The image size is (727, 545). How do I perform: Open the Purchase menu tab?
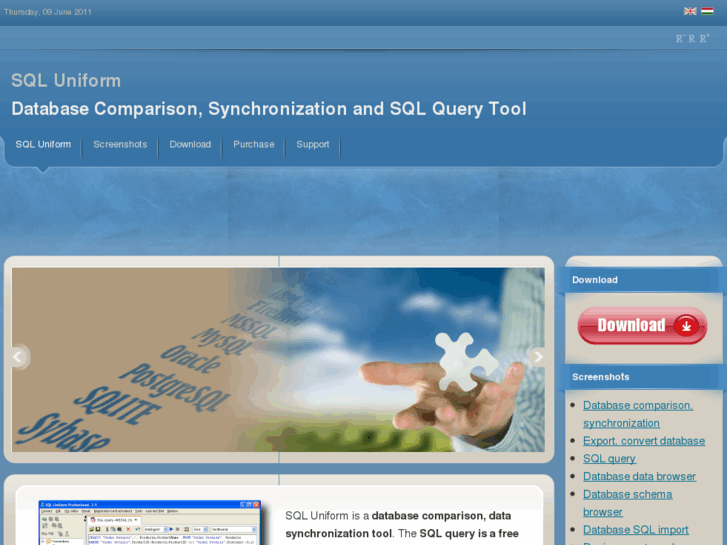click(x=254, y=144)
